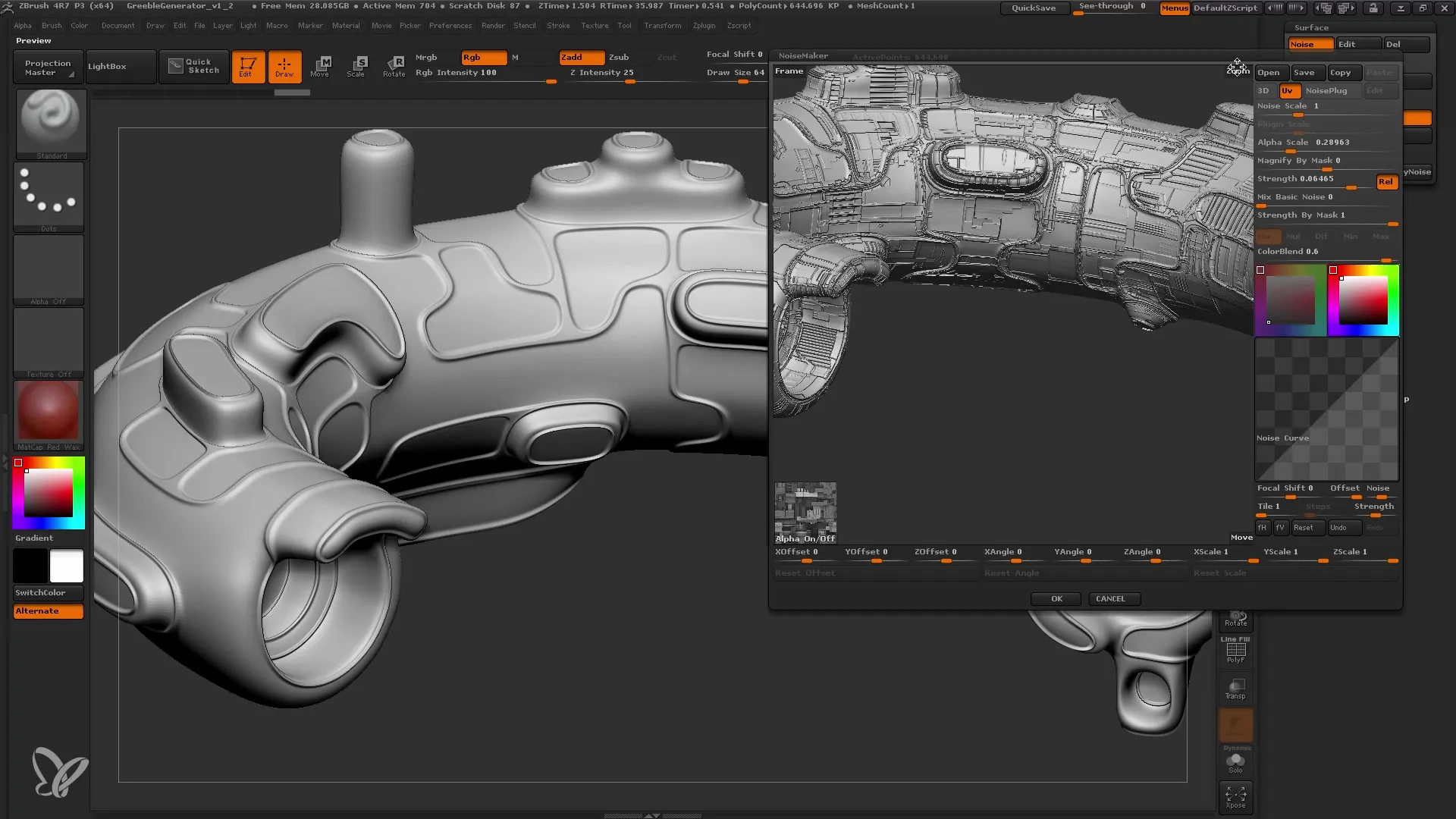Select the Scale tool in toolbar
The width and height of the screenshot is (1456, 819).
click(357, 65)
